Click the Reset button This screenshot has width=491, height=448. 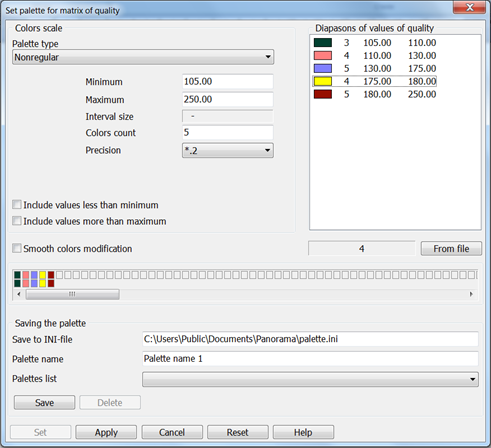[x=238, y=432]
